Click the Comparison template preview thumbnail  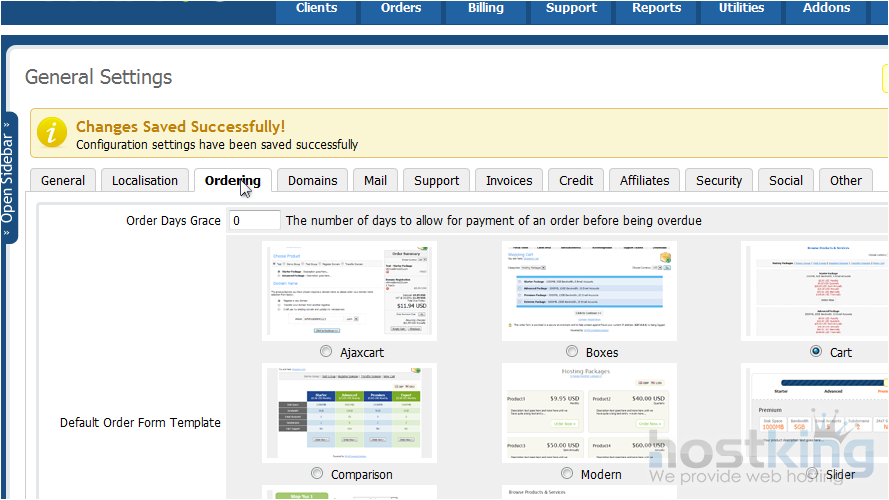(349, 412)
